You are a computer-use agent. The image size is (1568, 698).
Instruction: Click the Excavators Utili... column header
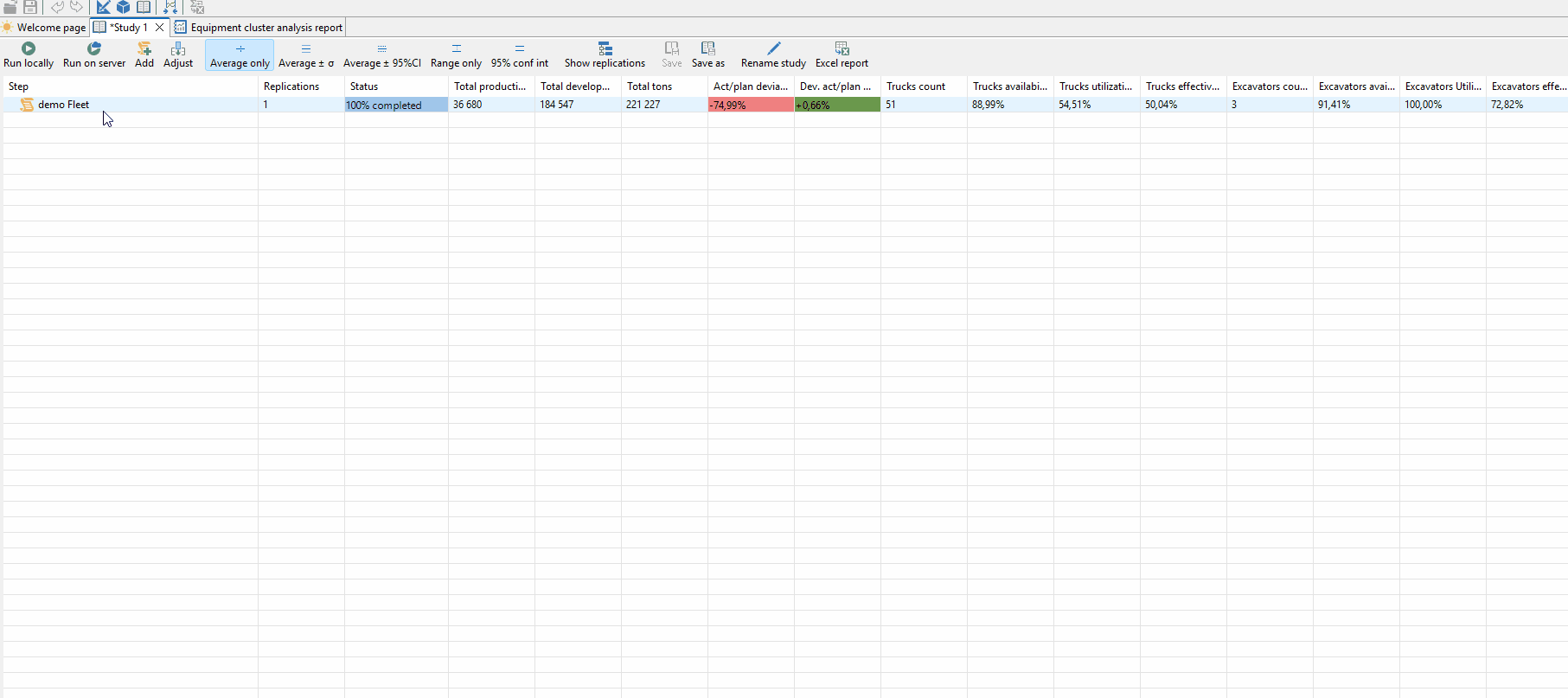click(1443, 86)
